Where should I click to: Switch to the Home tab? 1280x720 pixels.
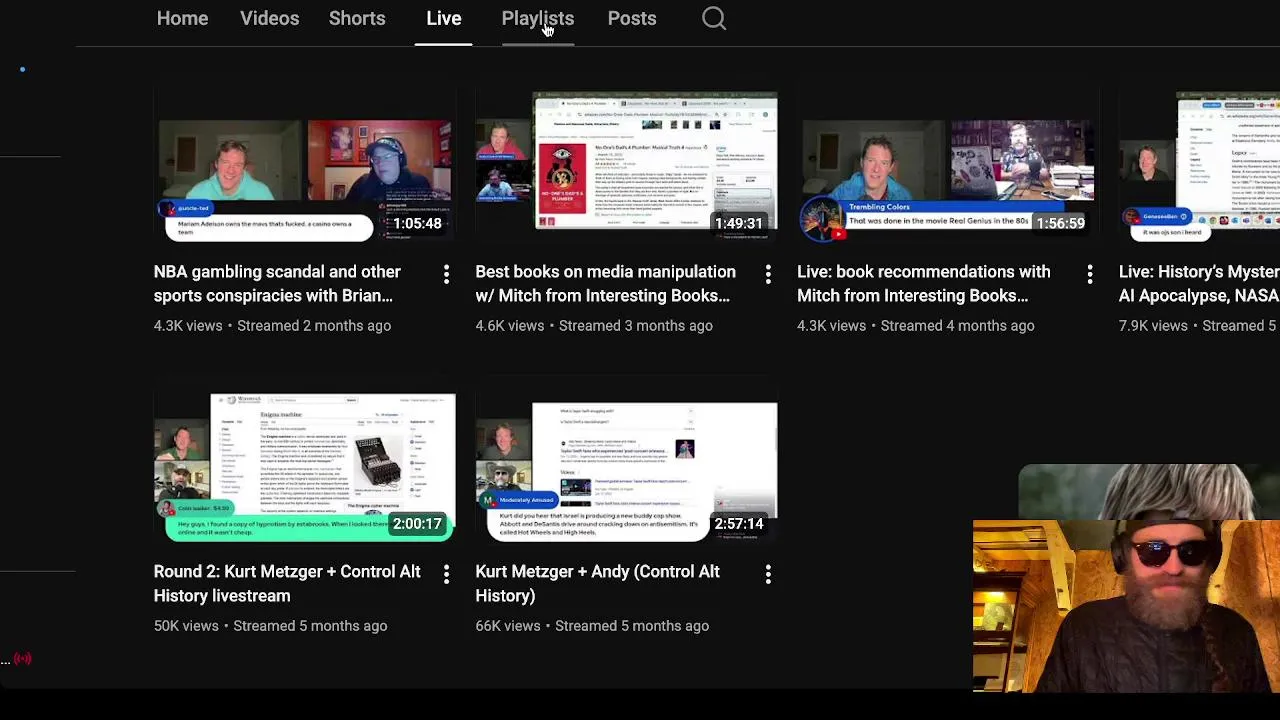tap(182, 18)
